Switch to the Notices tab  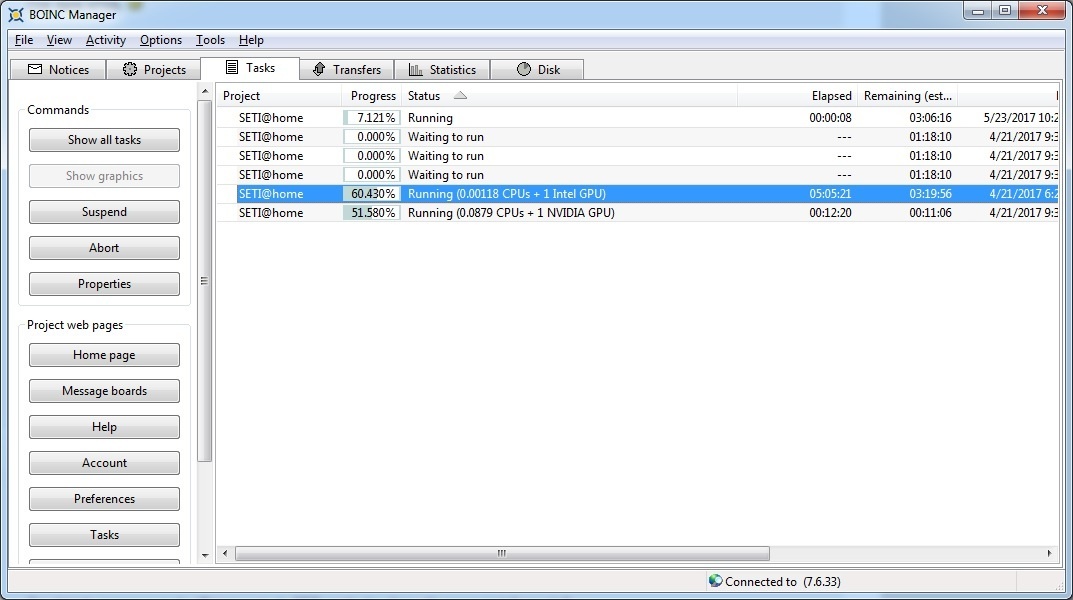[58, 70]
